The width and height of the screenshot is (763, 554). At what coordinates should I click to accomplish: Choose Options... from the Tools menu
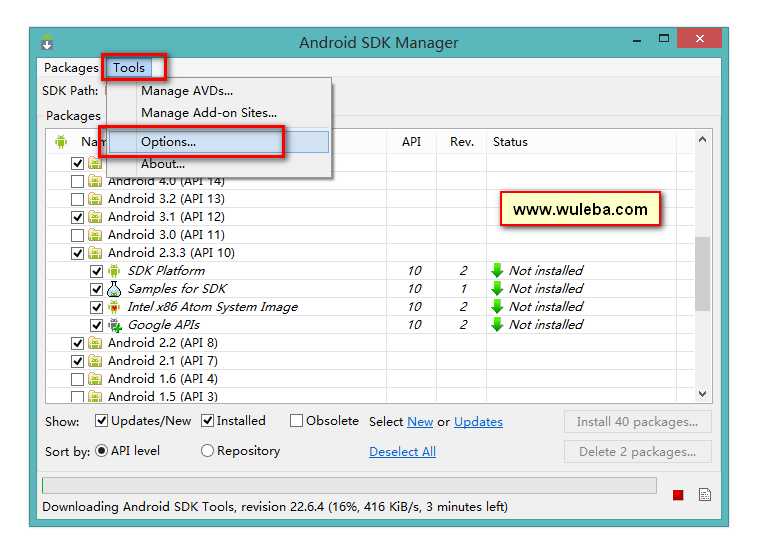[x=219, y=142]
